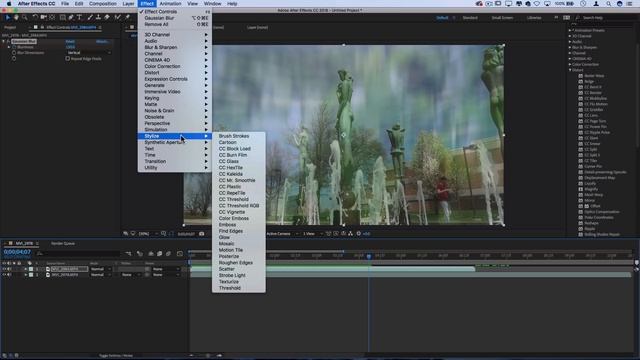
Task: Select the Eraser tool
Action: point(107,18)
